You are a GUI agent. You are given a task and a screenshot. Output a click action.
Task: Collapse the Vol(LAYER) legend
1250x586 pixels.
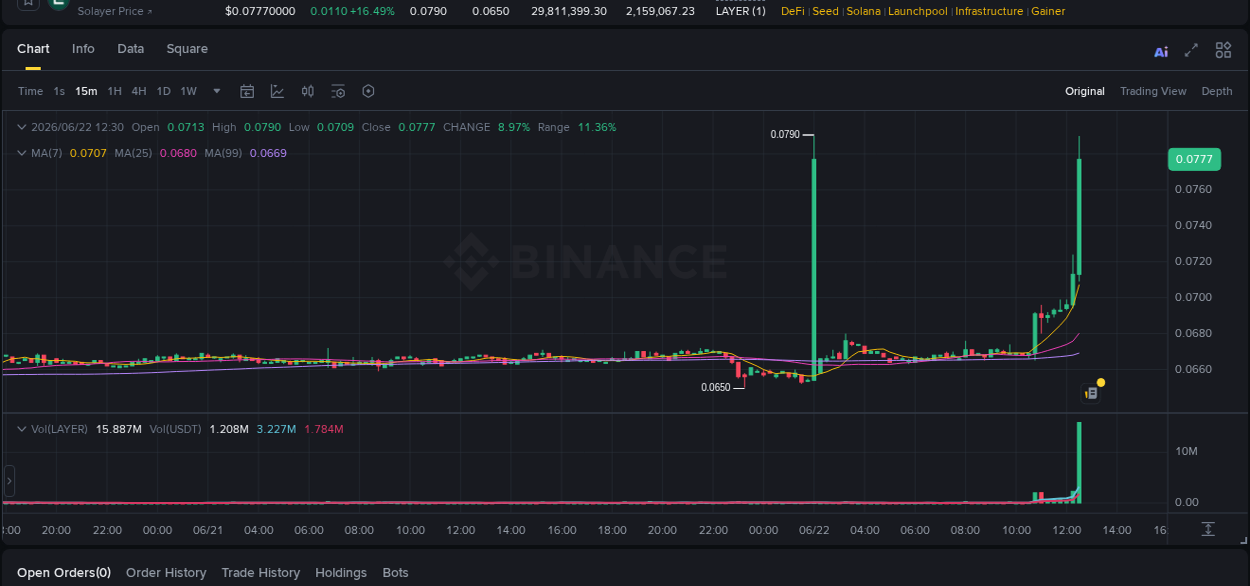pos(22,429)
